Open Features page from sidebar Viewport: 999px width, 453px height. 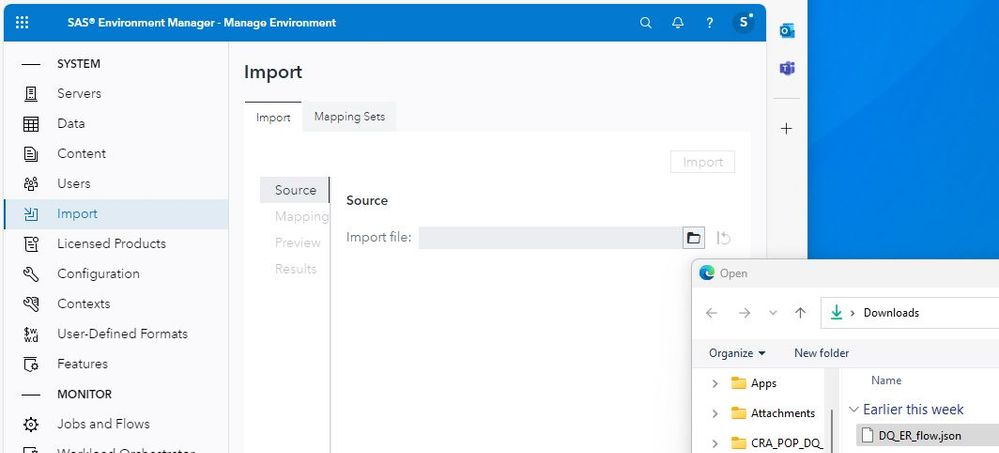[x=82, y=364]
